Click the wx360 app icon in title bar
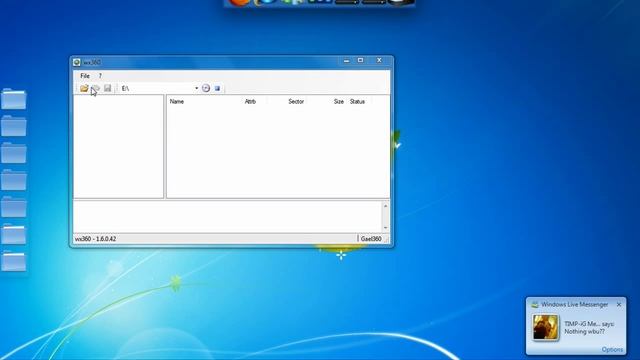 click(77, 62)
